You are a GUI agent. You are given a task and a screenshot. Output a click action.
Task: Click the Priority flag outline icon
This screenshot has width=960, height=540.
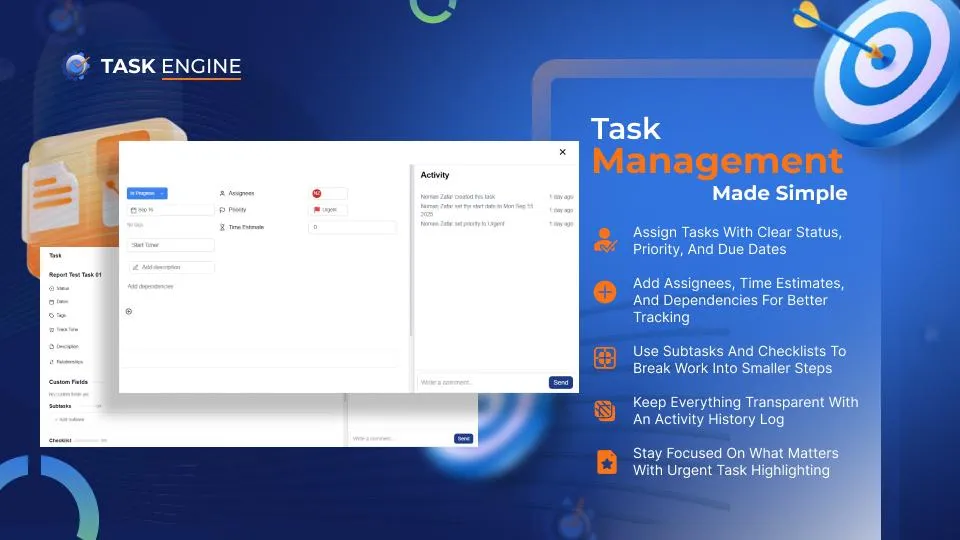click(222, 210)
